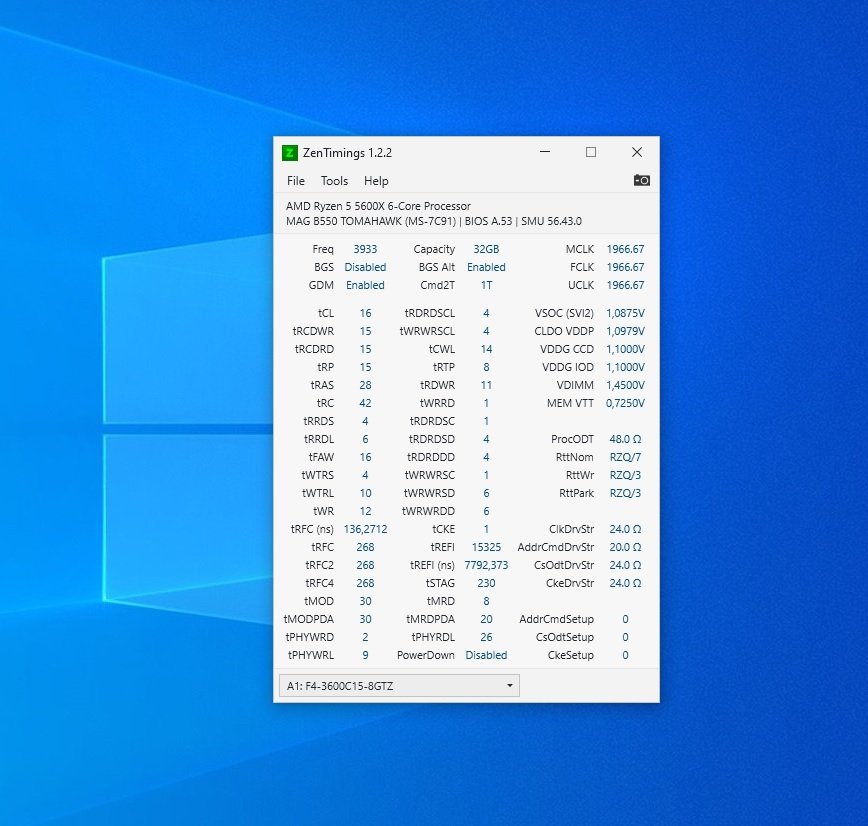
Task: Click the tWRWRSCL label
Action: pyautogui.click(x=427, y=331)
